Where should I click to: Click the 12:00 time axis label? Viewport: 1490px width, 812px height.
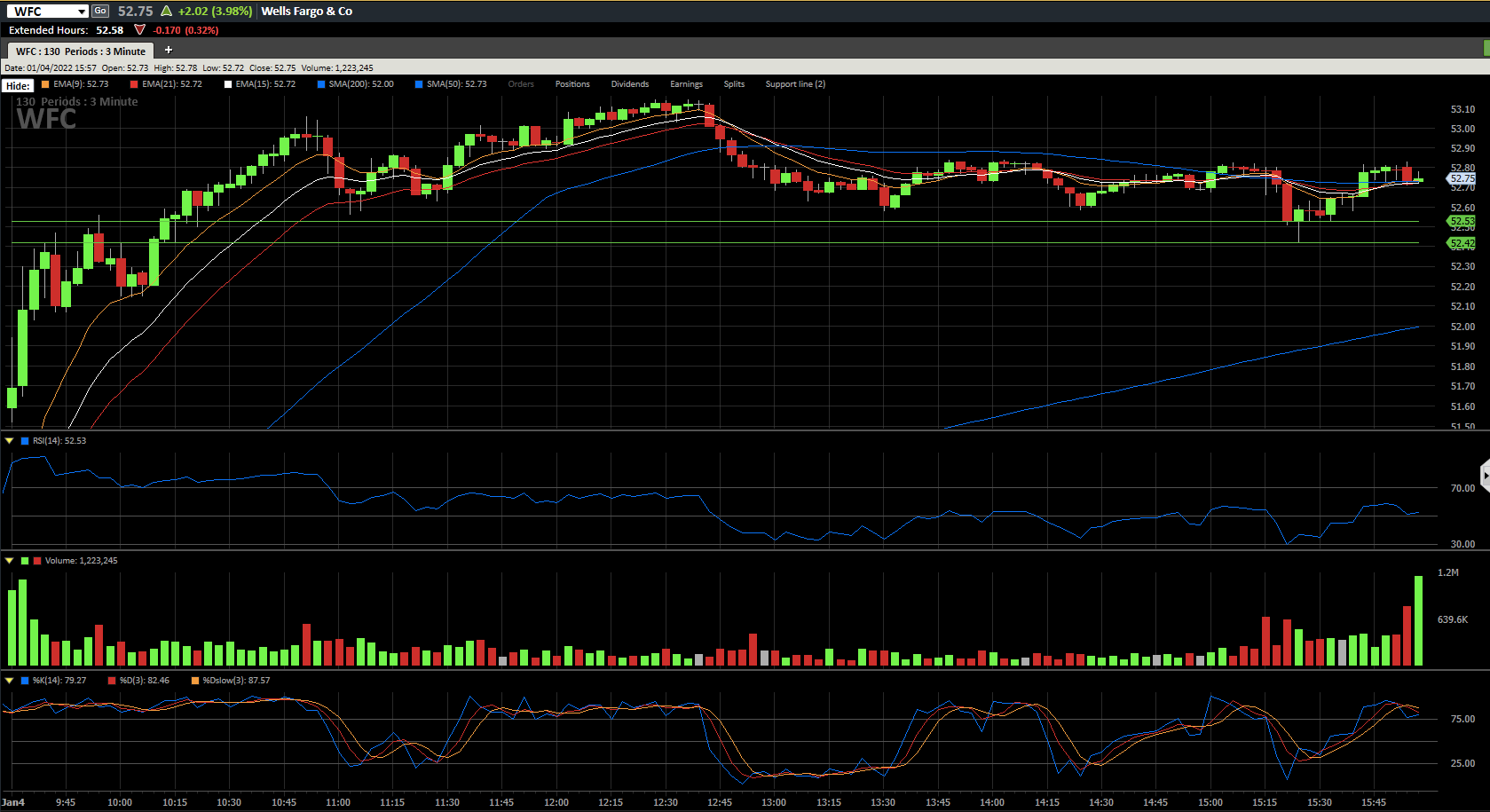tap(556, 802)
